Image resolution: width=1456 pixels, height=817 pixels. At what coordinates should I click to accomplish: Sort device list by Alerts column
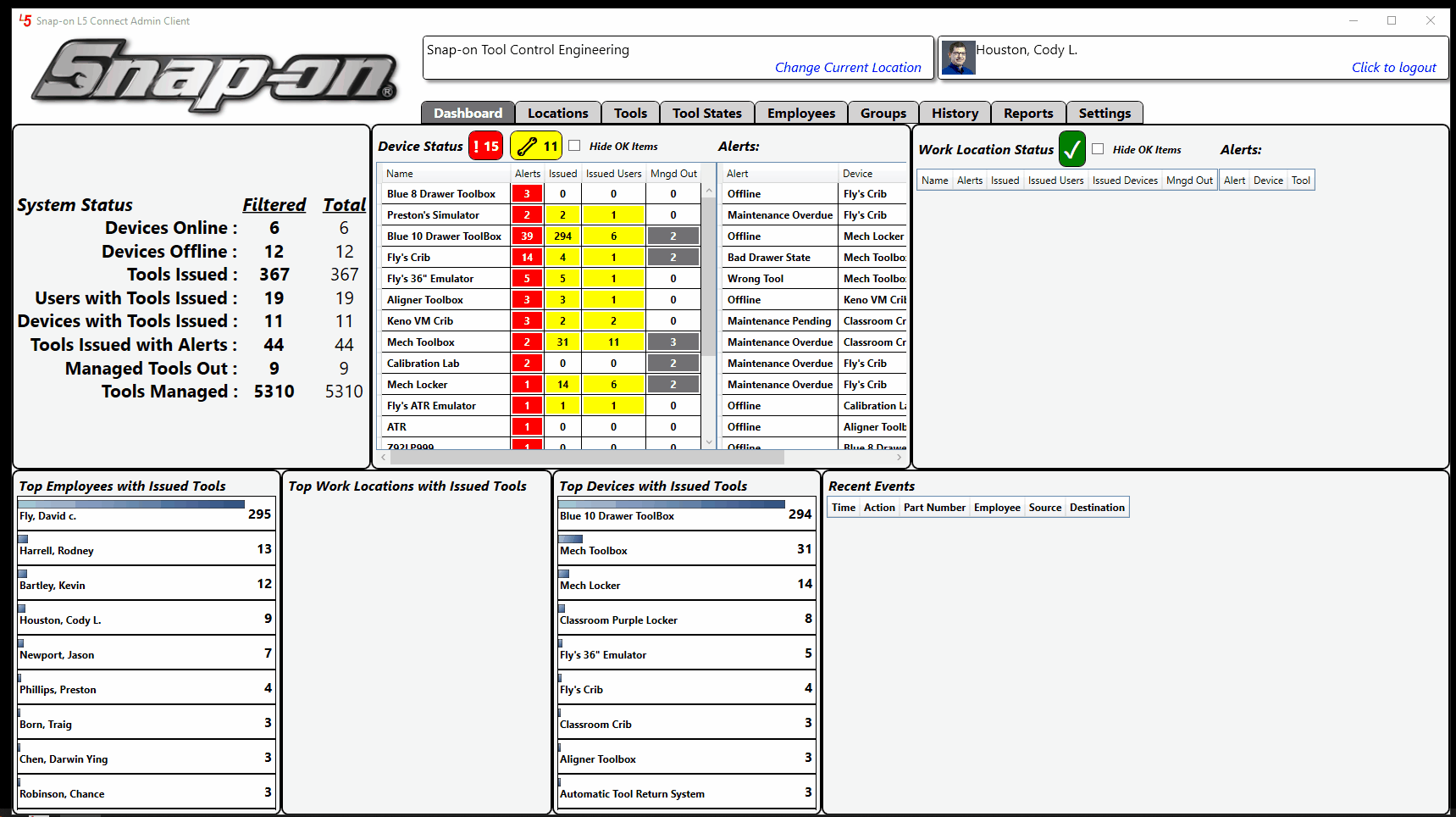(527, 174)
